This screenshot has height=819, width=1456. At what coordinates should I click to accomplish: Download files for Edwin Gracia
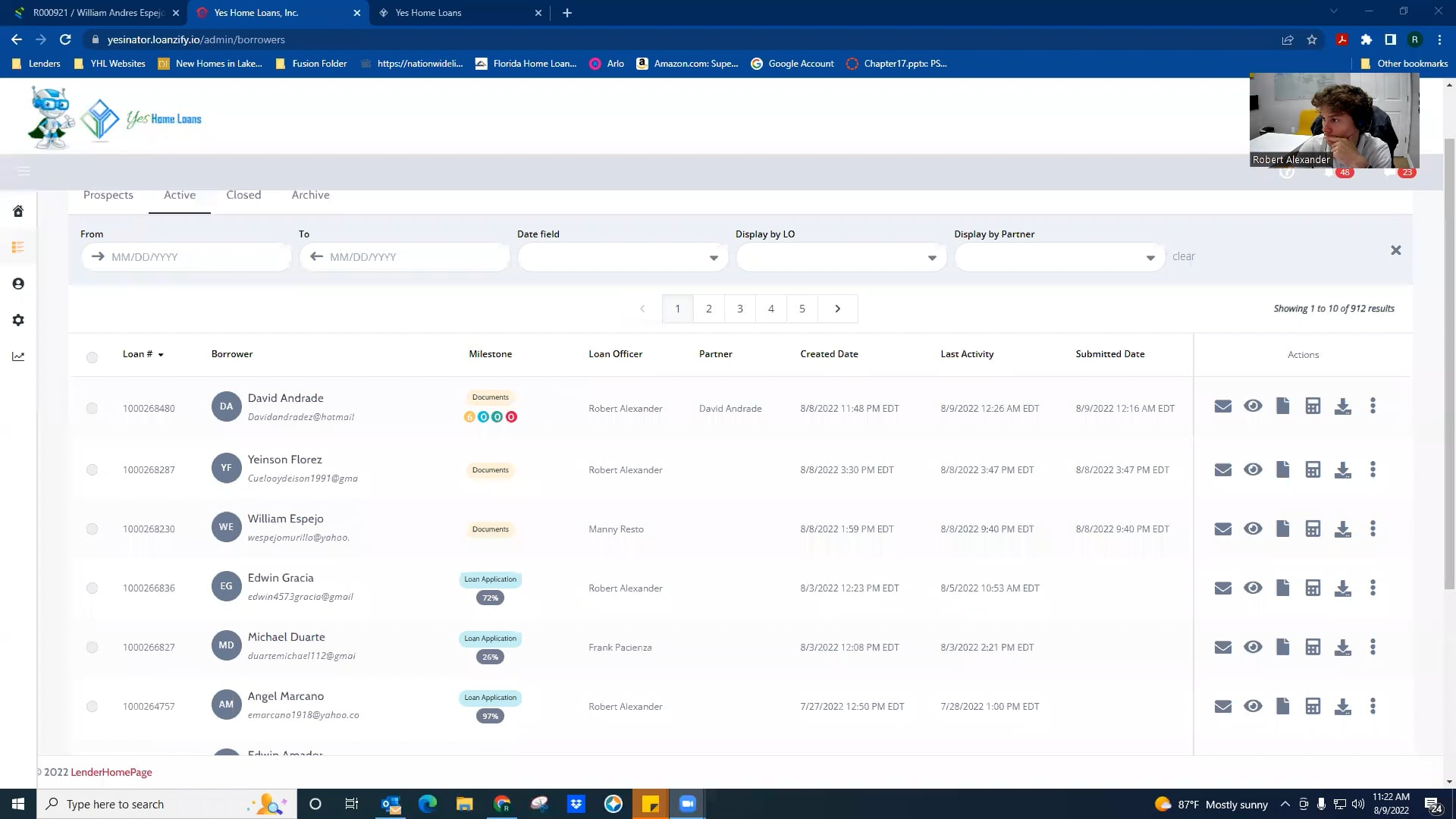(1342, 588)
